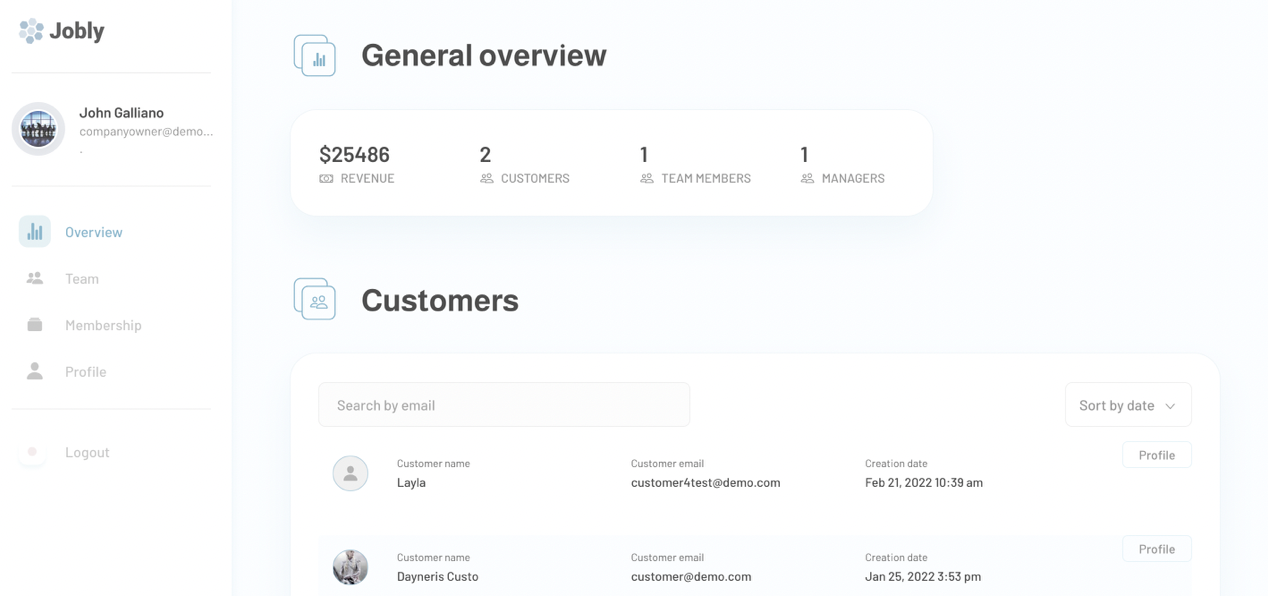1268x596 pixels.
Task: Select the Overview menu item
Action: 94,232
